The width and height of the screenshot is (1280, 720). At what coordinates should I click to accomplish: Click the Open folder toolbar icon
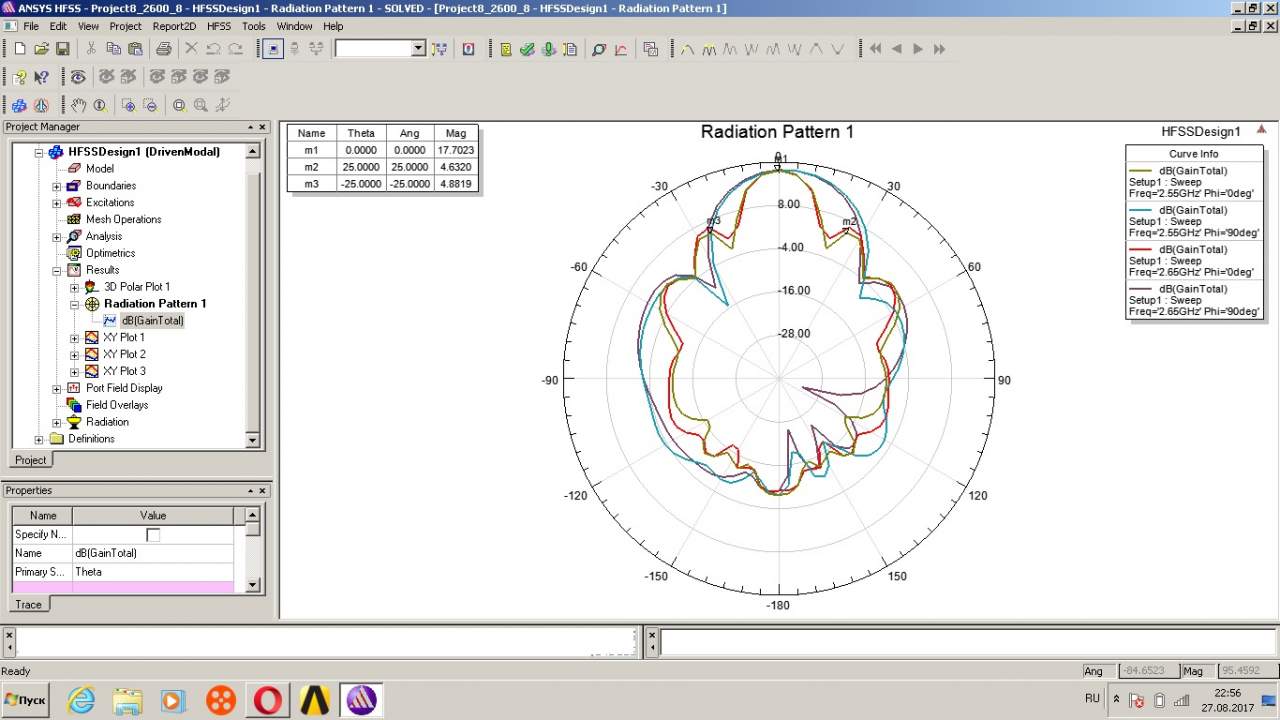[41, 49]
